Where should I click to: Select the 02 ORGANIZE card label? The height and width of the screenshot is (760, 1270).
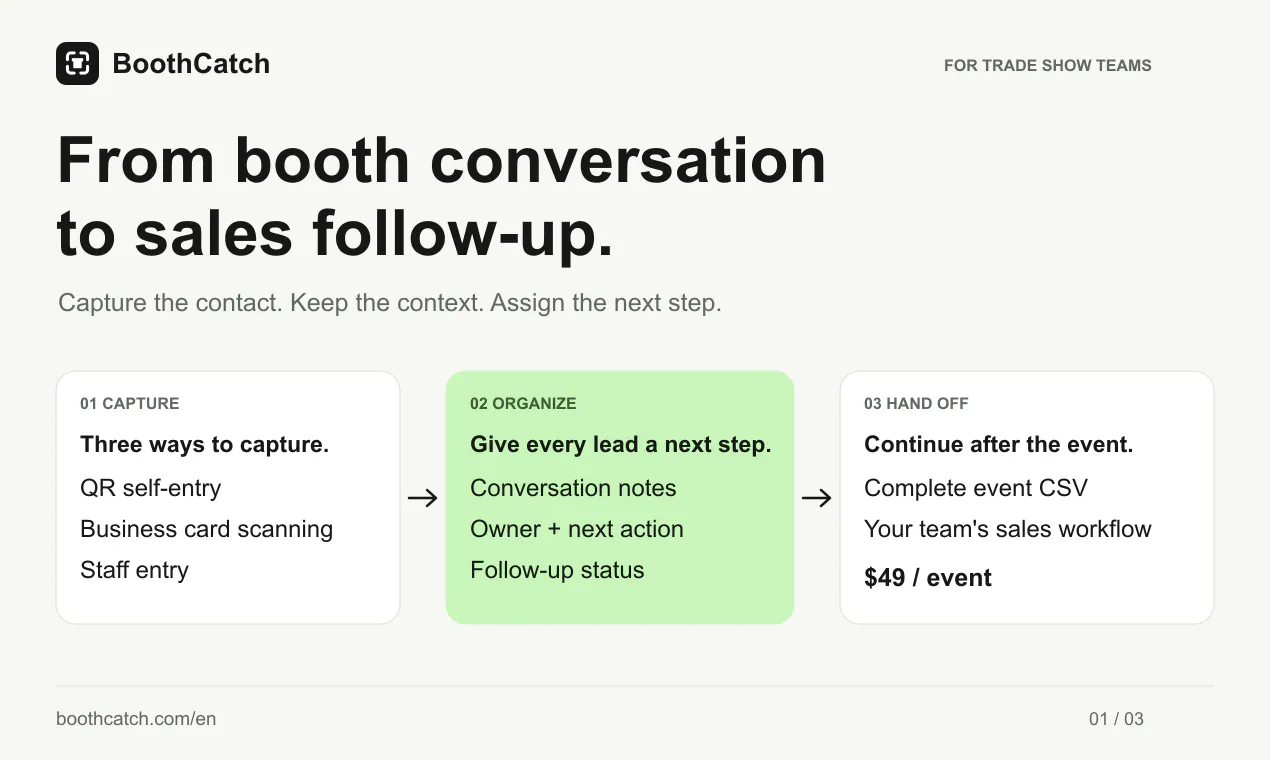(523, 404)
